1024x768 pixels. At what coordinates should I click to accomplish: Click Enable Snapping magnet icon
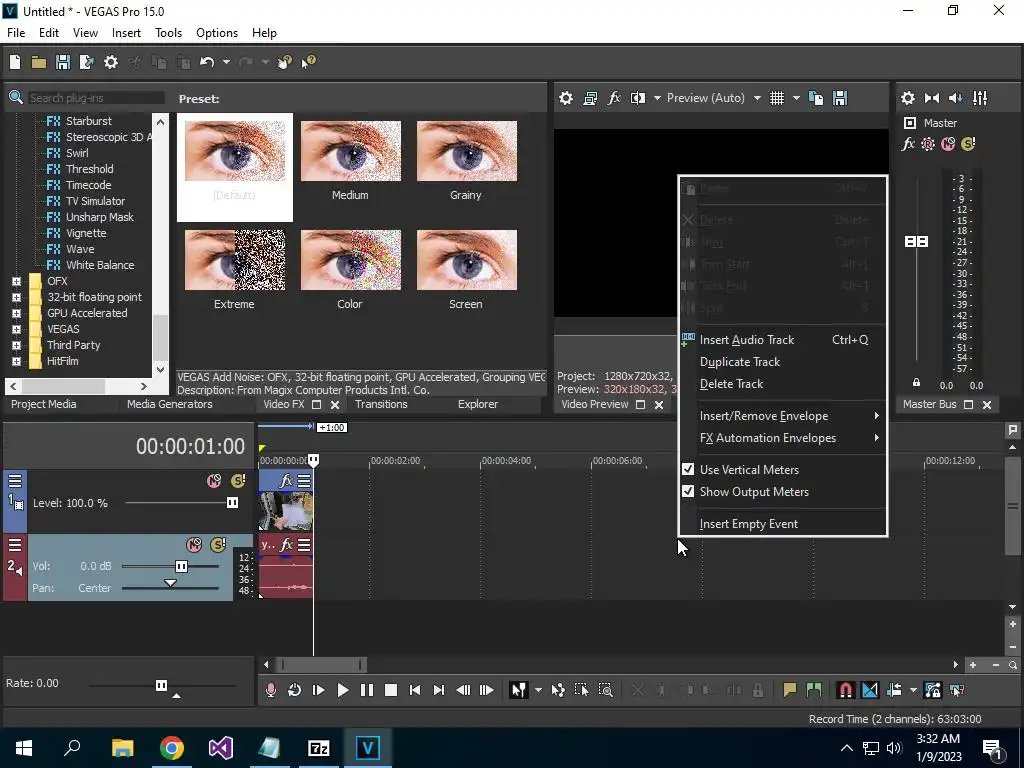click(845, 690)
